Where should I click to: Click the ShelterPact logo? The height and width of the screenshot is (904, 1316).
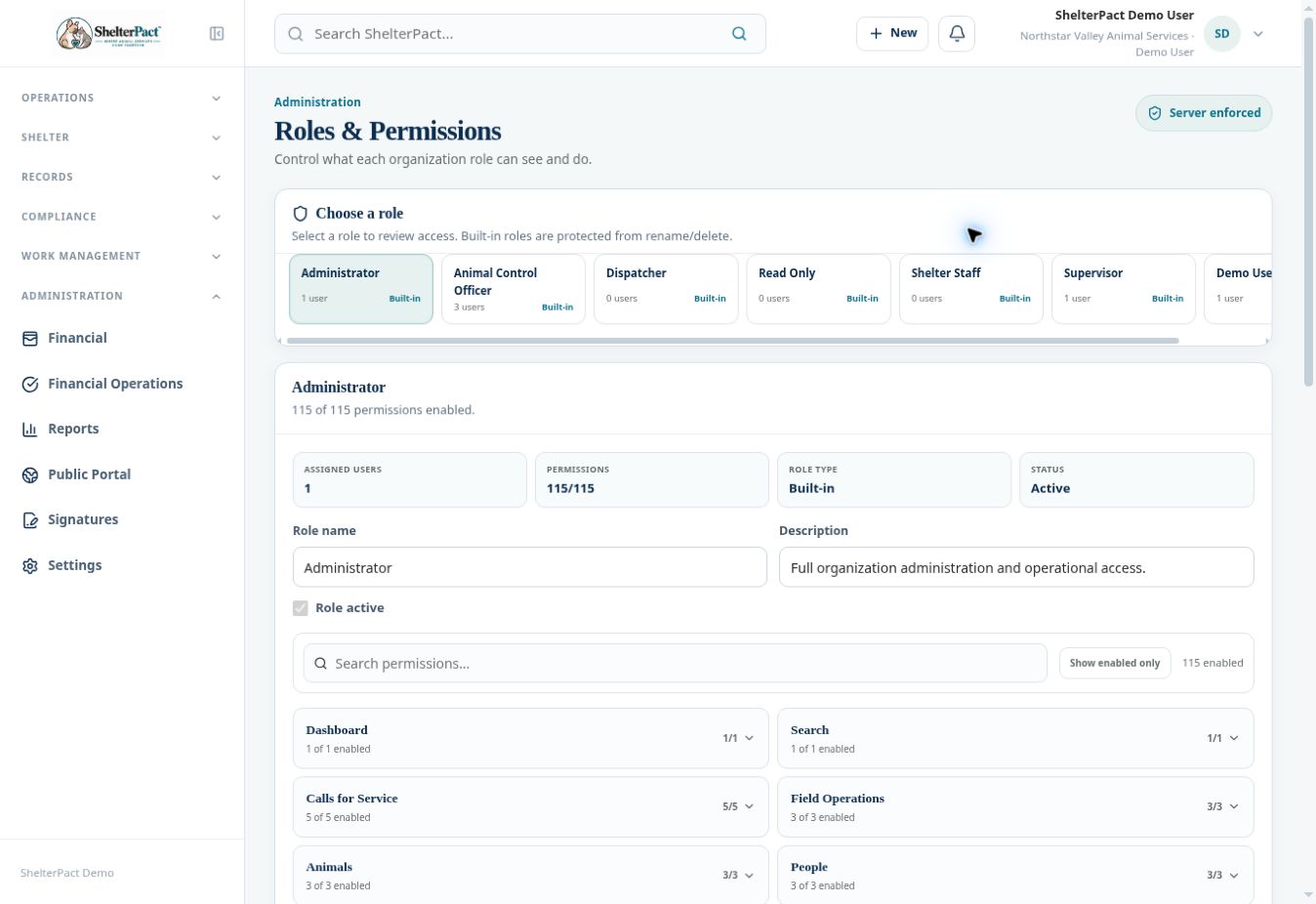[107, 34]
